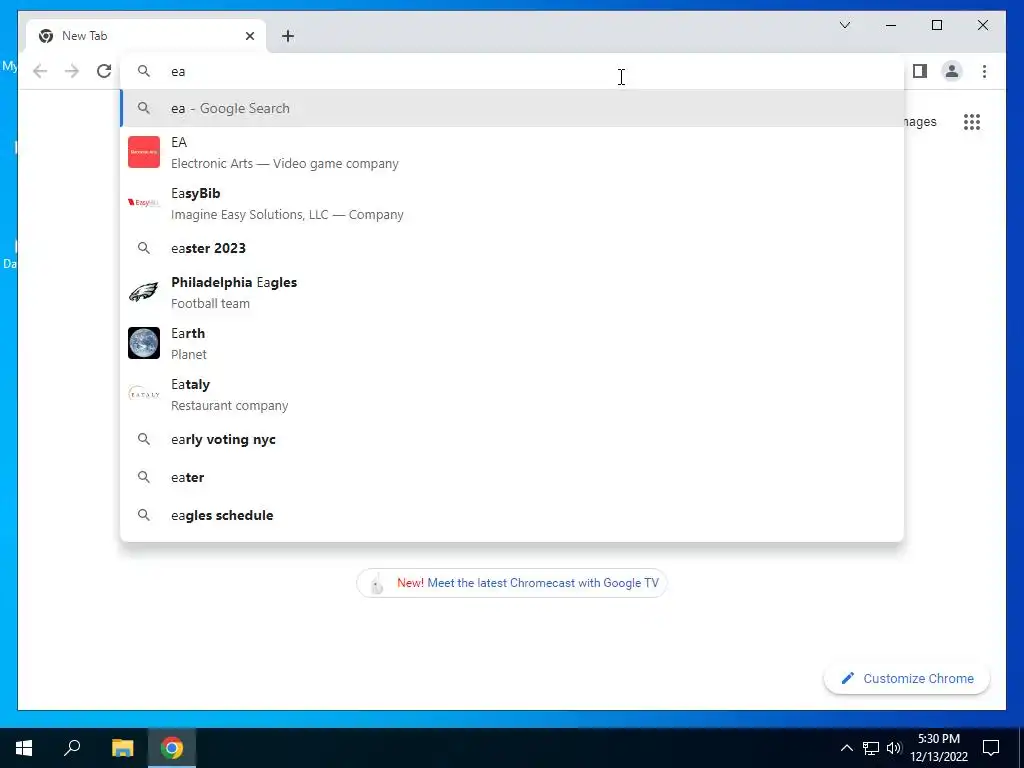Select the New Tab tab
This screenshot has width=1024, height=768.
coord(146,36)
